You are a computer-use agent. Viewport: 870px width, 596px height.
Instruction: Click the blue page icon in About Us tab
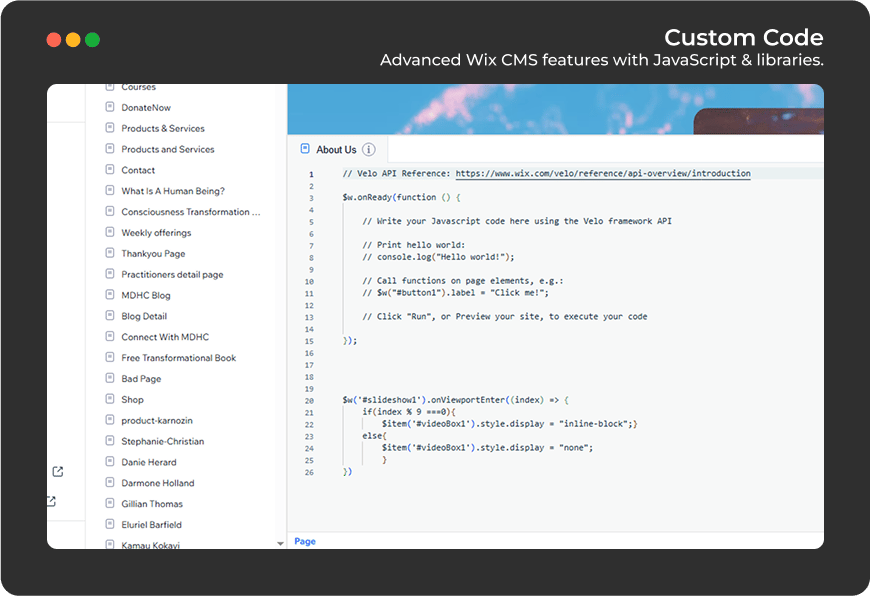pos(305,149)
